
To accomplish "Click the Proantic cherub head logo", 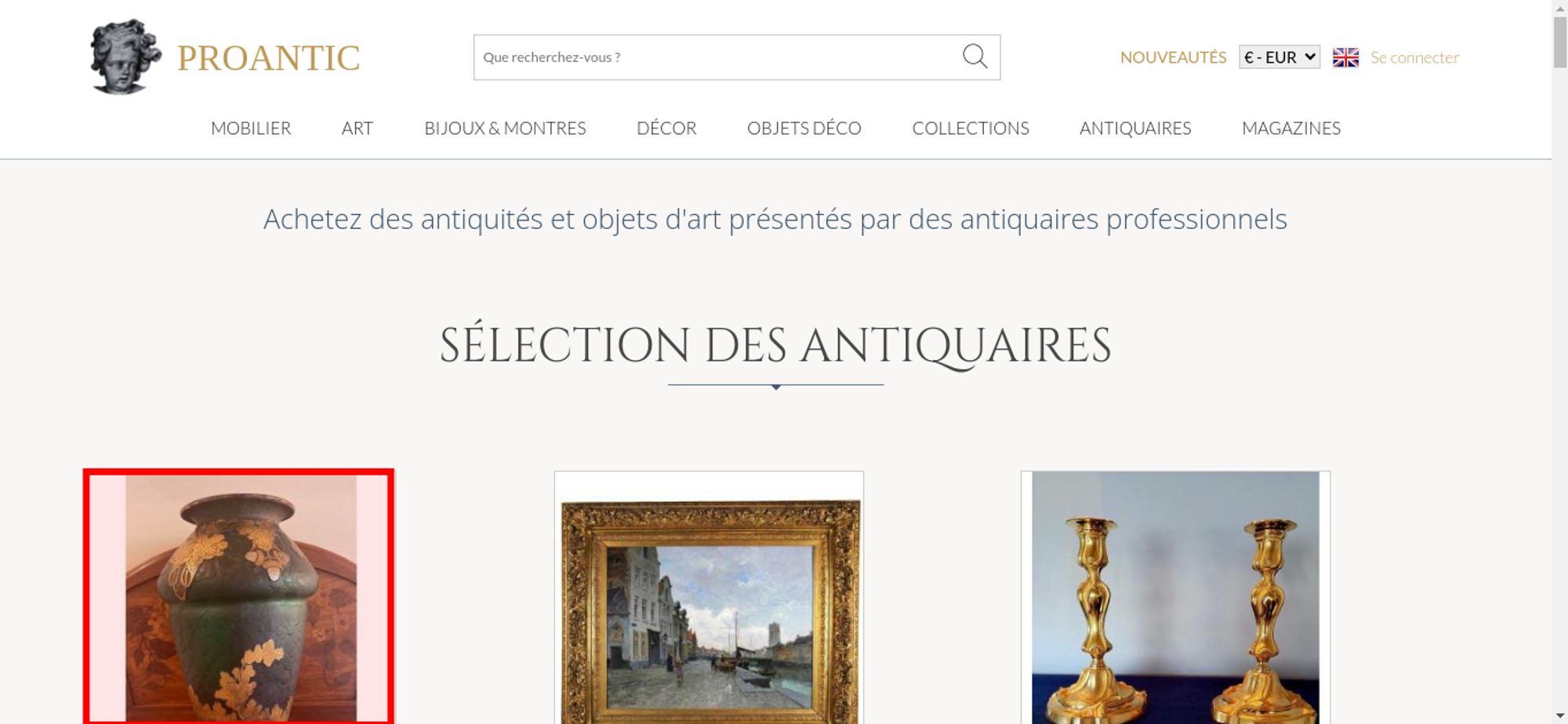I will [125, 57].
